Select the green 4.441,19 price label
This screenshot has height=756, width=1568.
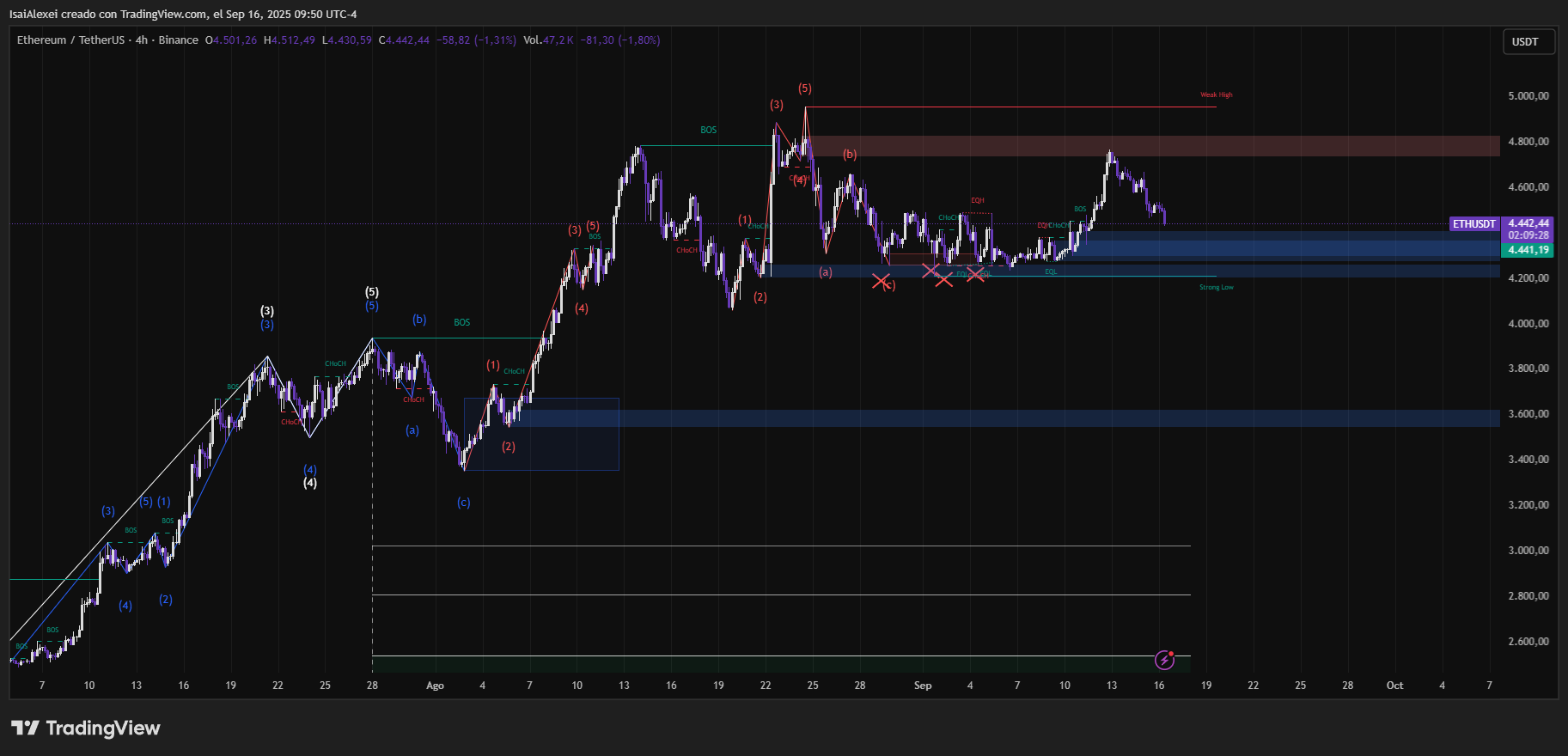pyautogui.click(x=1528, y=250)
